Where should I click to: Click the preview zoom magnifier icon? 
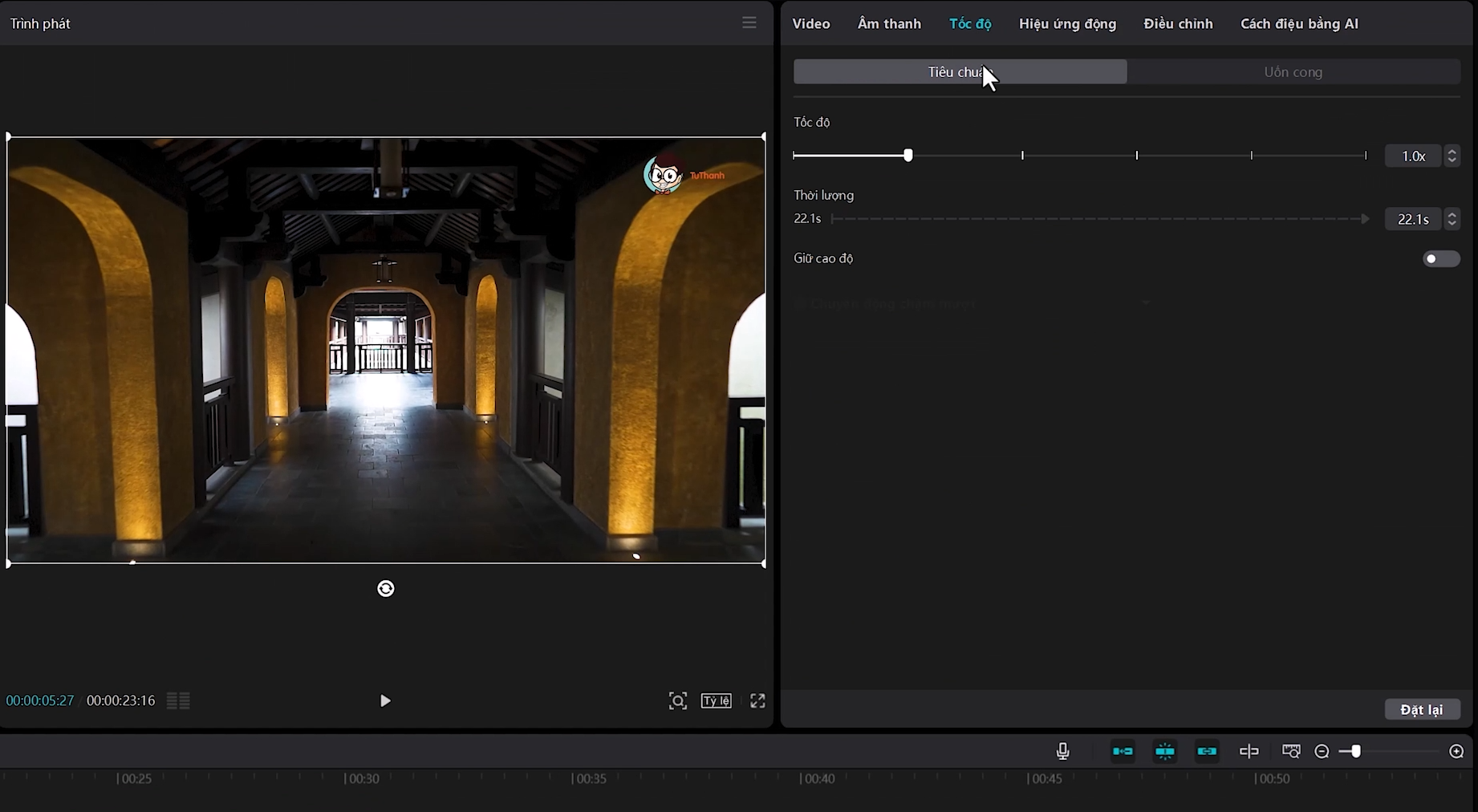pos(677,700)
